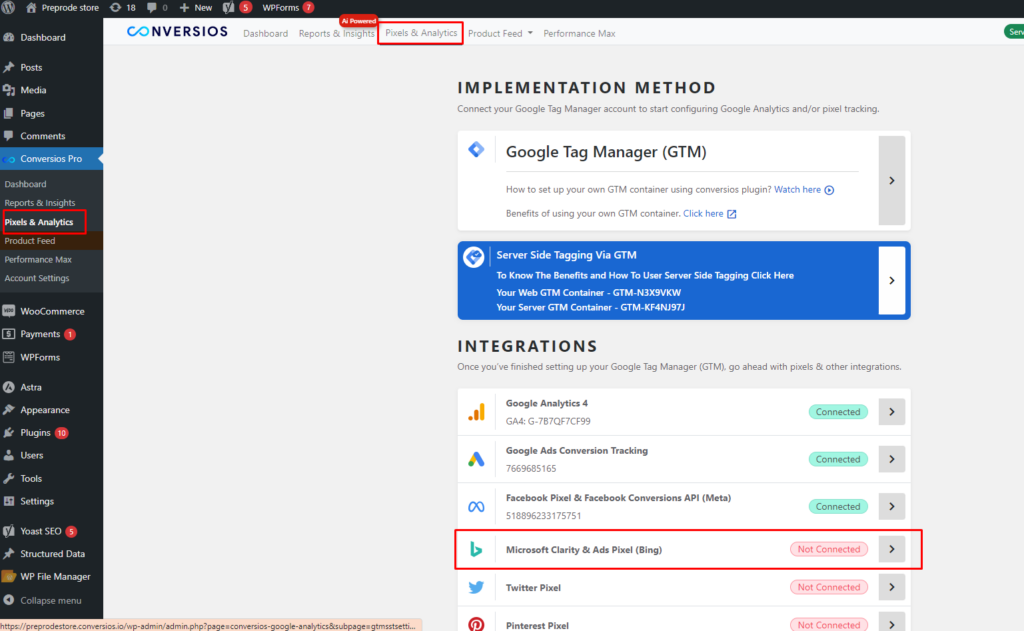Click the Pinterest logo icon

tap(476, 624)
